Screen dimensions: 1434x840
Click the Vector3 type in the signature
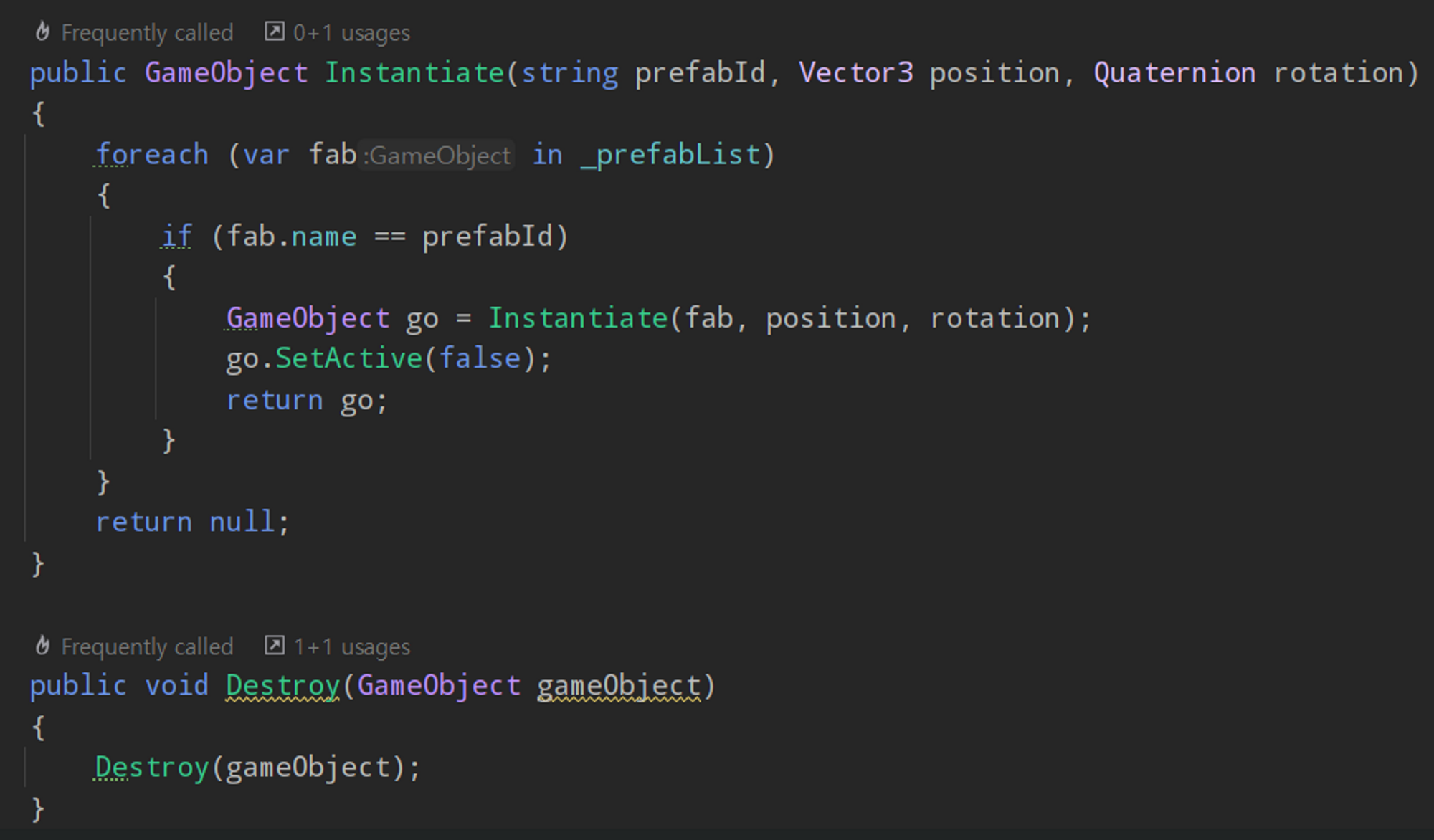(x=856, y=73)
